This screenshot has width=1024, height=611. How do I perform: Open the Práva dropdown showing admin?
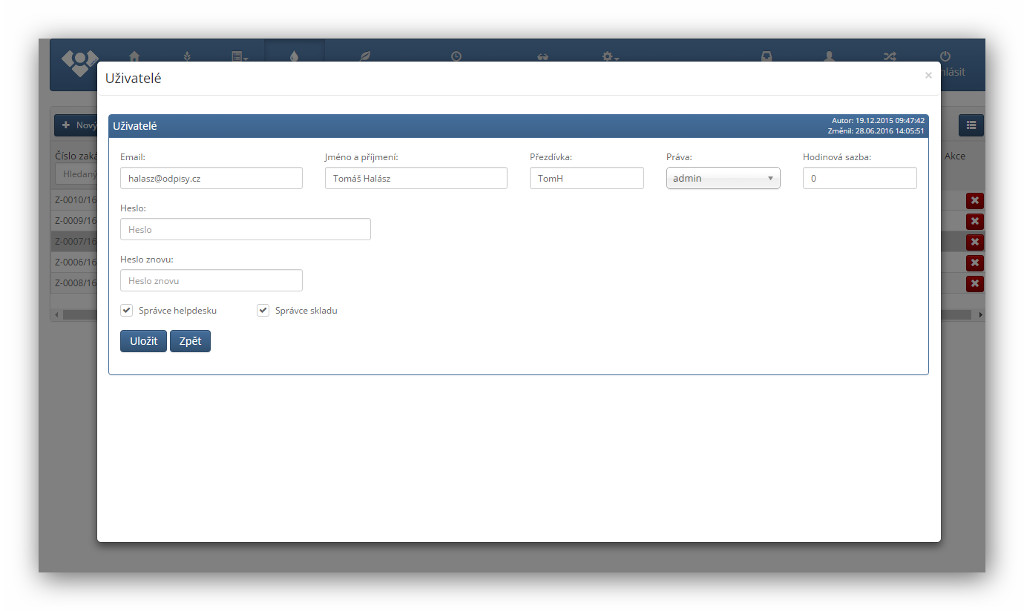(723, 178)
